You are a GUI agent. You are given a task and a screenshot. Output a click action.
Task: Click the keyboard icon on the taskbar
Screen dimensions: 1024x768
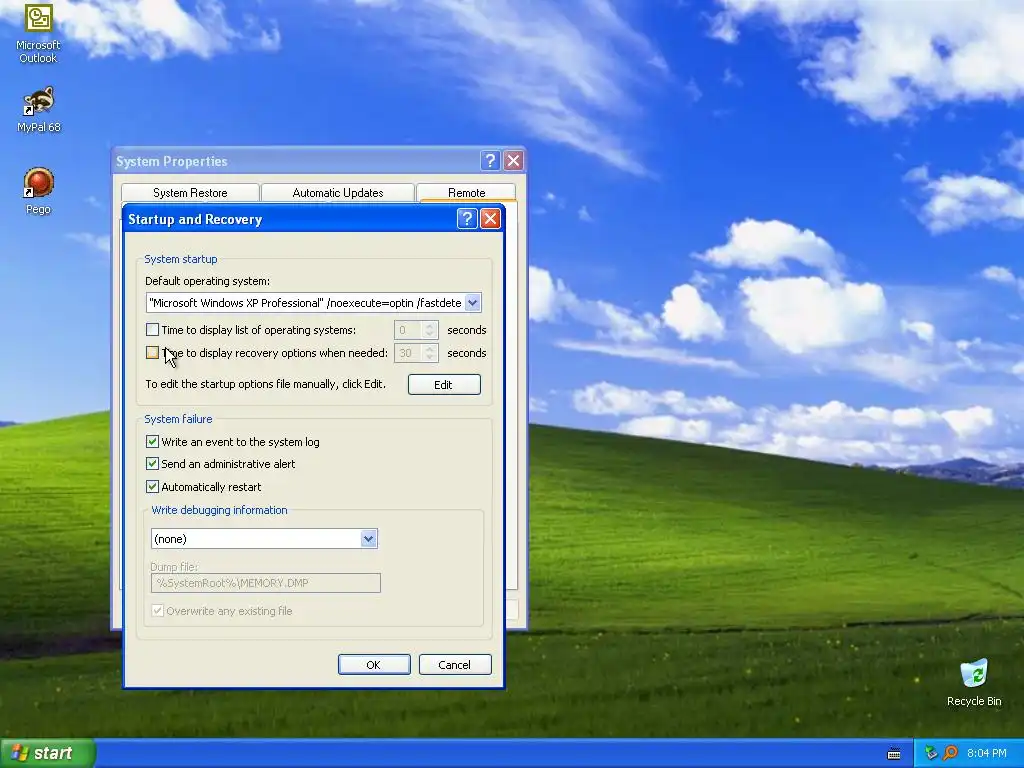click(894, 754)
